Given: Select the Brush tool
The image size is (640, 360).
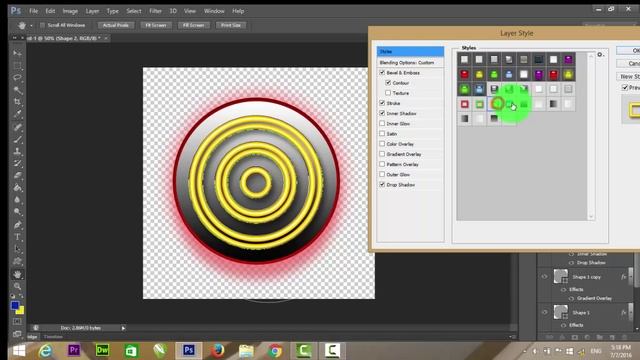Looking at the screenshot, I should pyautogui.click(x=18, y=139).
